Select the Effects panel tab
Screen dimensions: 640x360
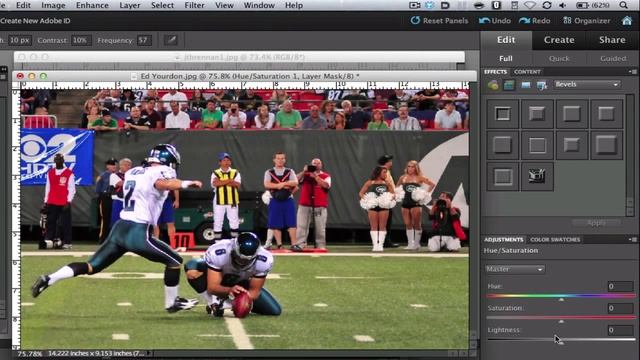[x=496, y=72]
